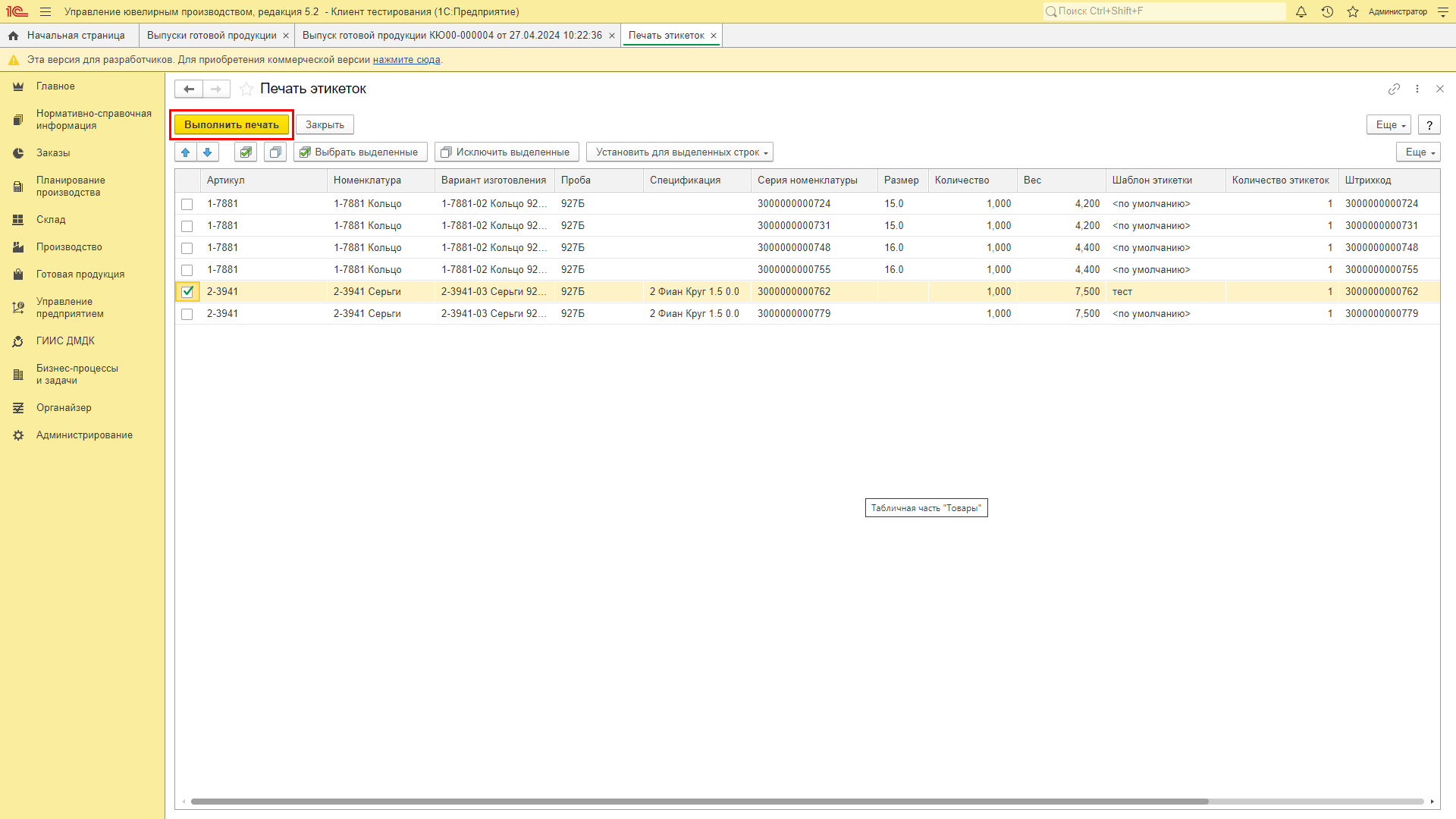Check row with barcode 3000000000779

(187, 314)
